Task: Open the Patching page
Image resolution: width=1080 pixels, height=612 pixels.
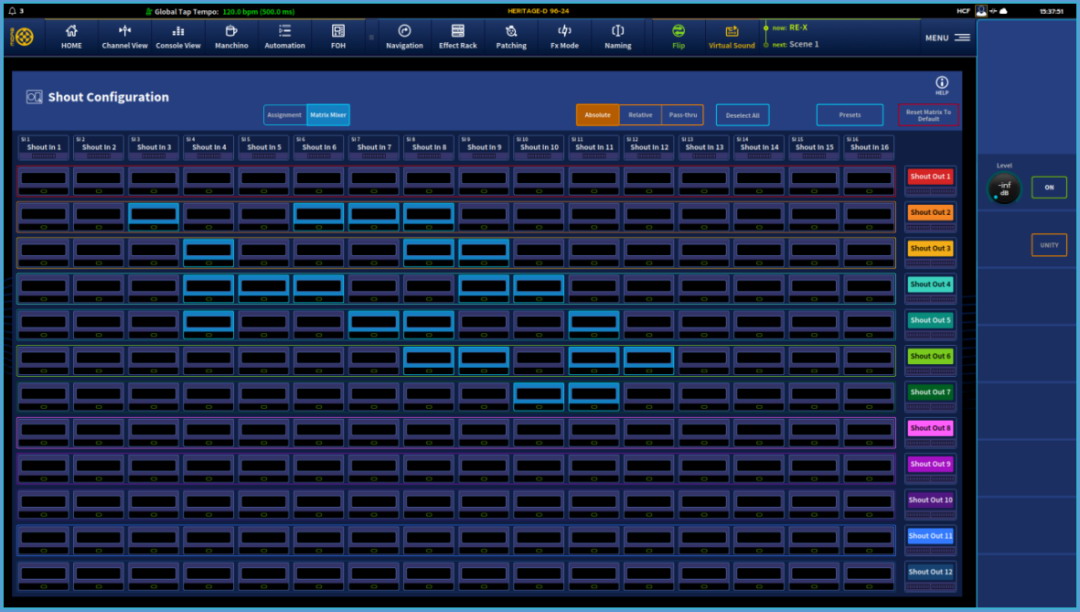Action: pyautogui.click(x=511, y=37)
